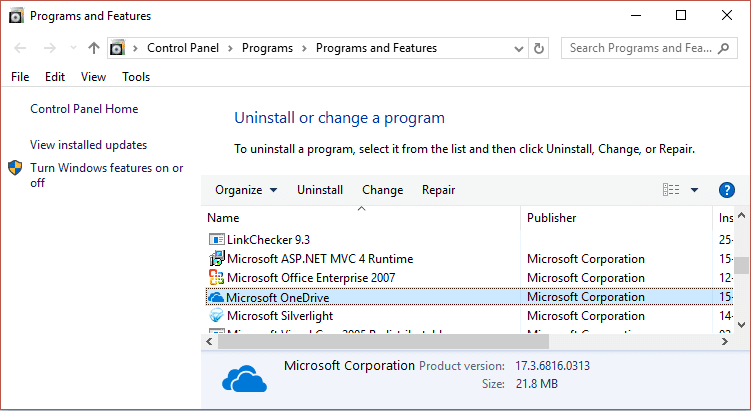Open Control Panel Home link
This screenshot has height=411, width=751.
coord(84,109)
